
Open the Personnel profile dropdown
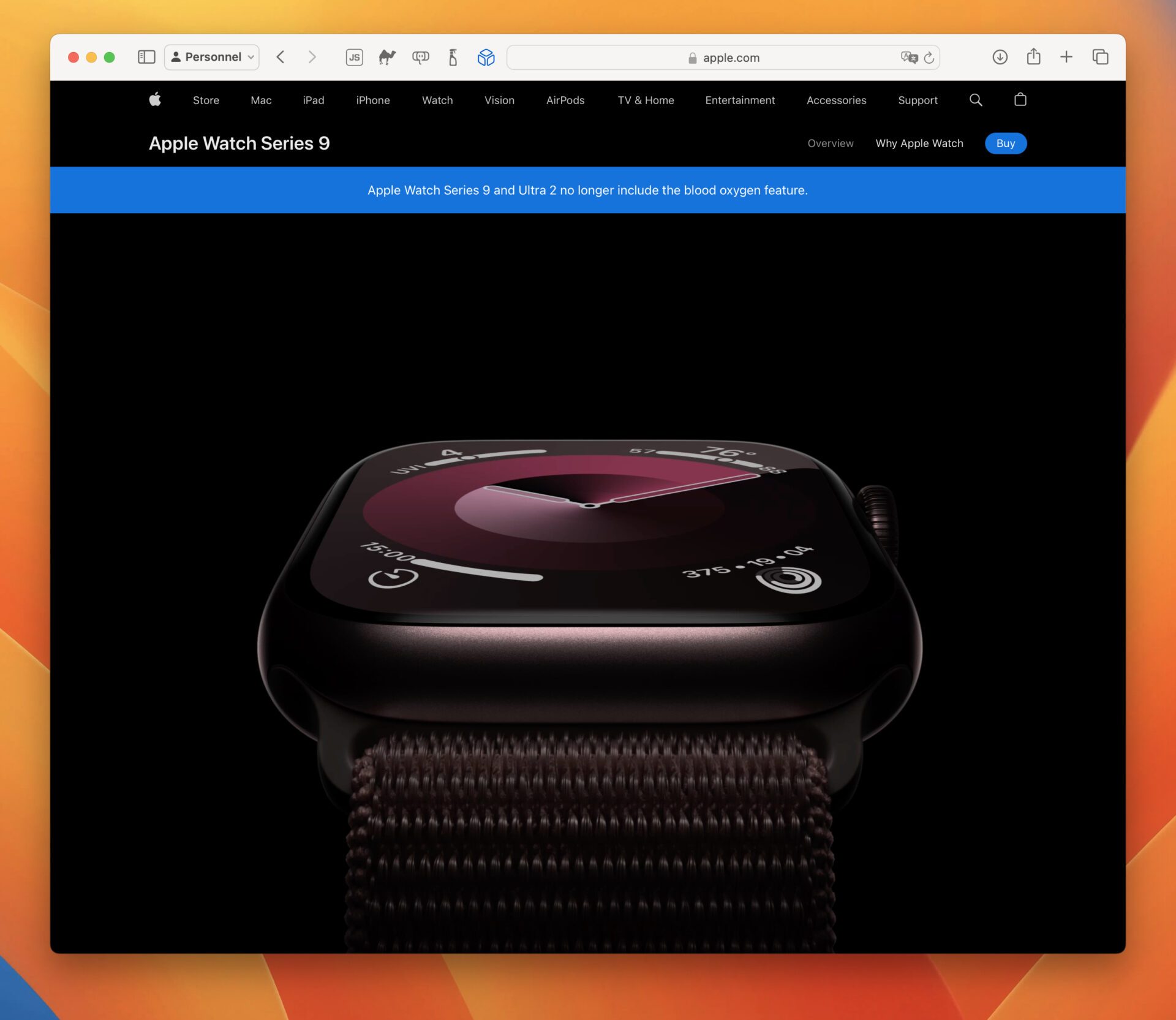click(x=212, y=57)
